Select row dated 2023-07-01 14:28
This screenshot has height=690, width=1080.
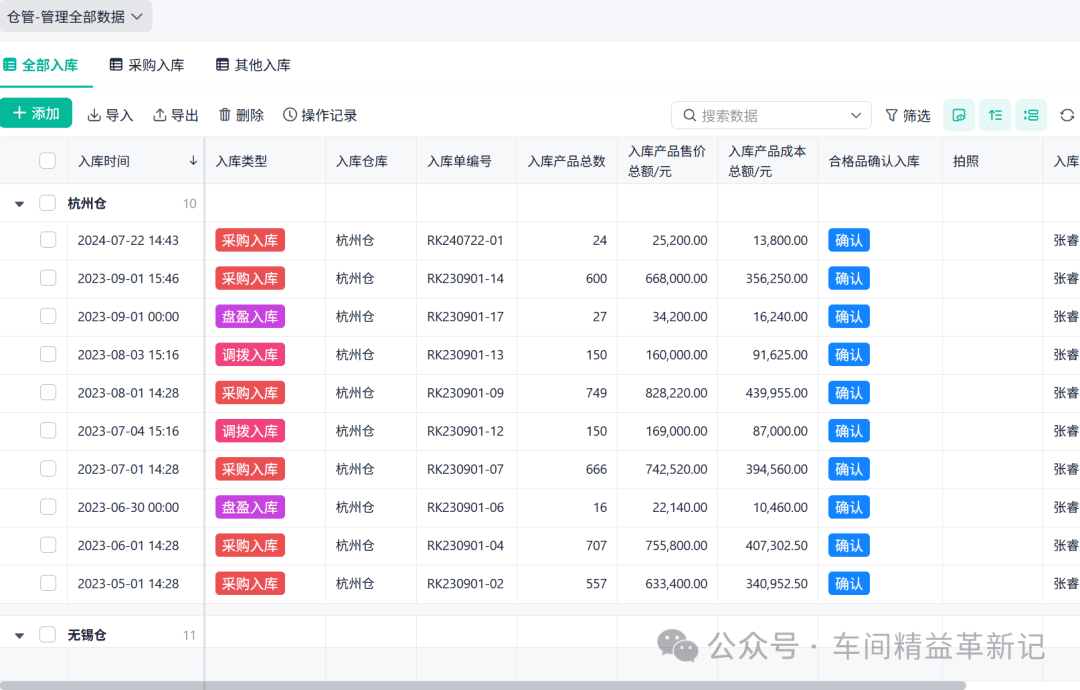point(48,468)
